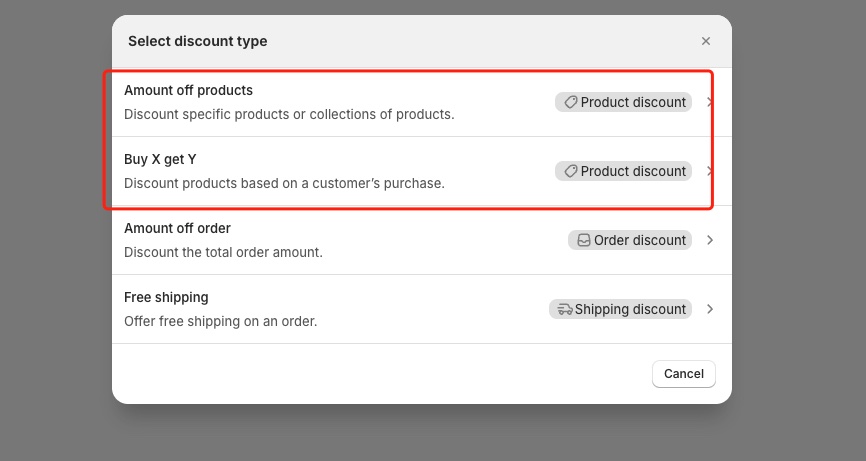The width and height of the screenshot is (866, 461).
Task: Click Product discount label beside Amount off products
Action: [633, 102]
